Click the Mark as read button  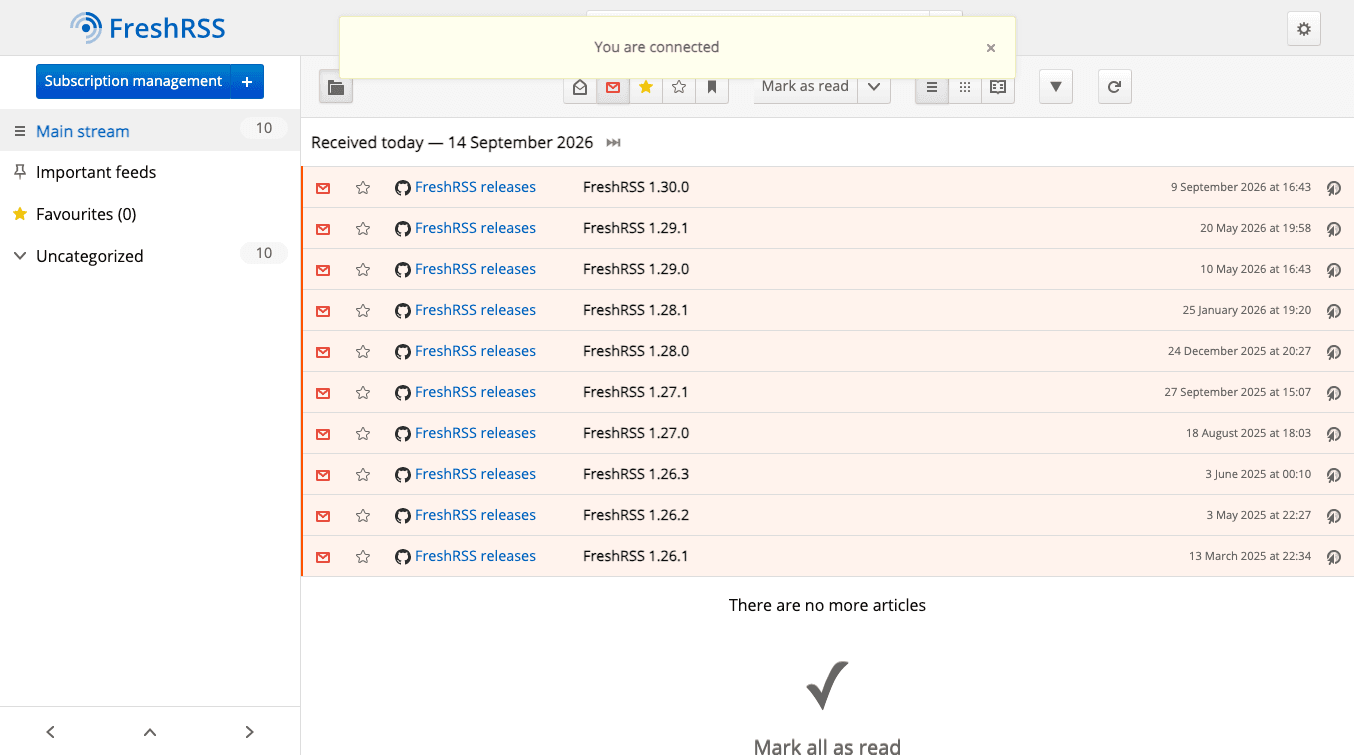click(x=805, y=87)
